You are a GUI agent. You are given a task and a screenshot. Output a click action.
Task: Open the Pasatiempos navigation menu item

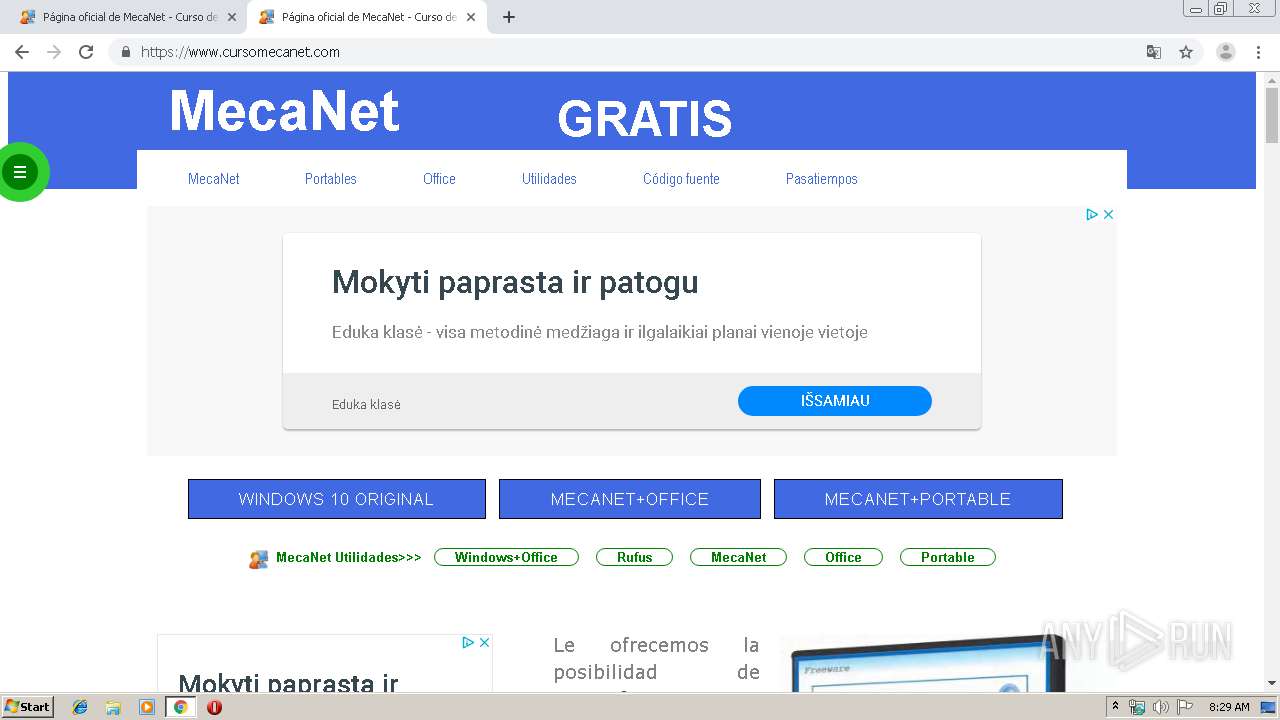tap(822, 179)
